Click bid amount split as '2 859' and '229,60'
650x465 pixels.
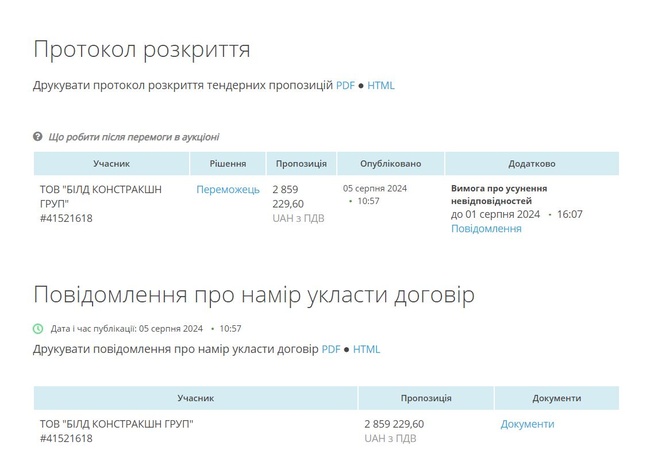point(288,196)
